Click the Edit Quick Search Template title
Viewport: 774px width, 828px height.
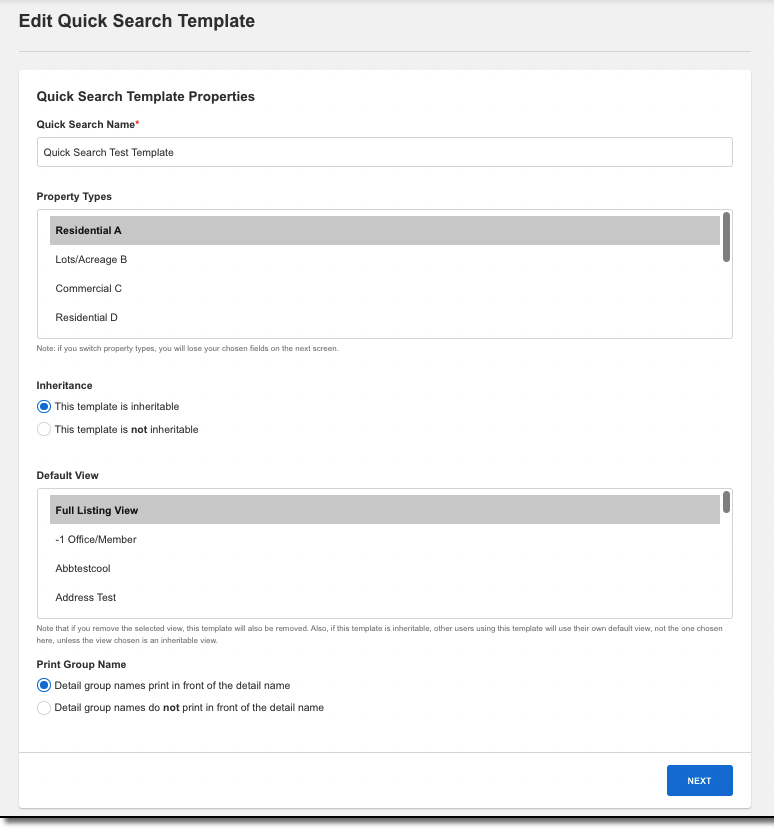point(136,20)
